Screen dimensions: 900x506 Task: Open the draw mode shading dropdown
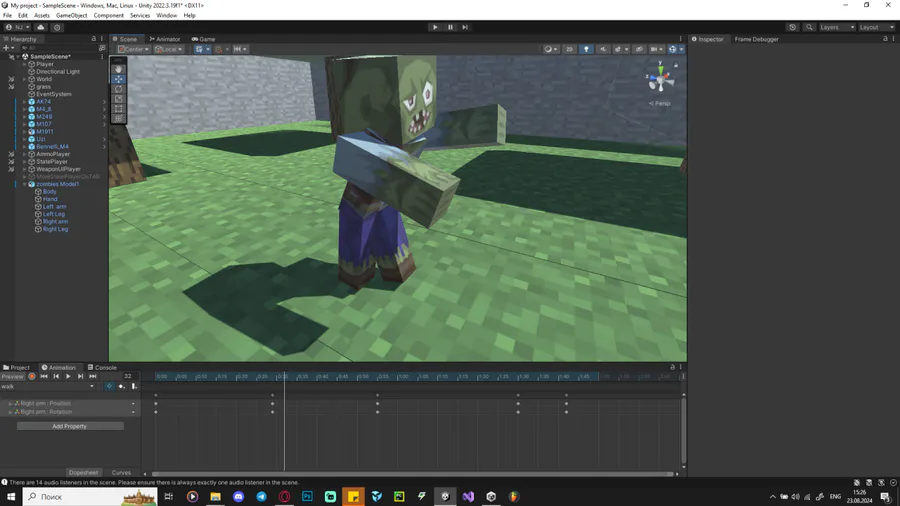pyautogui.click(x=551, y=49)
